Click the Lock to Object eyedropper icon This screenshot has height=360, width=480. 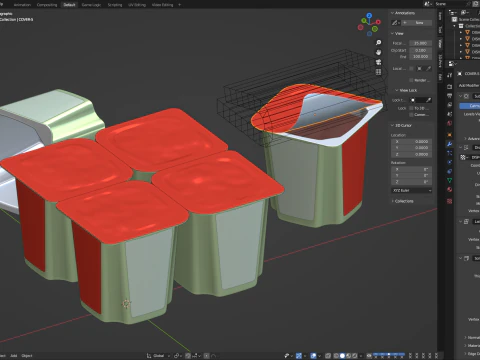coord(428,100)
